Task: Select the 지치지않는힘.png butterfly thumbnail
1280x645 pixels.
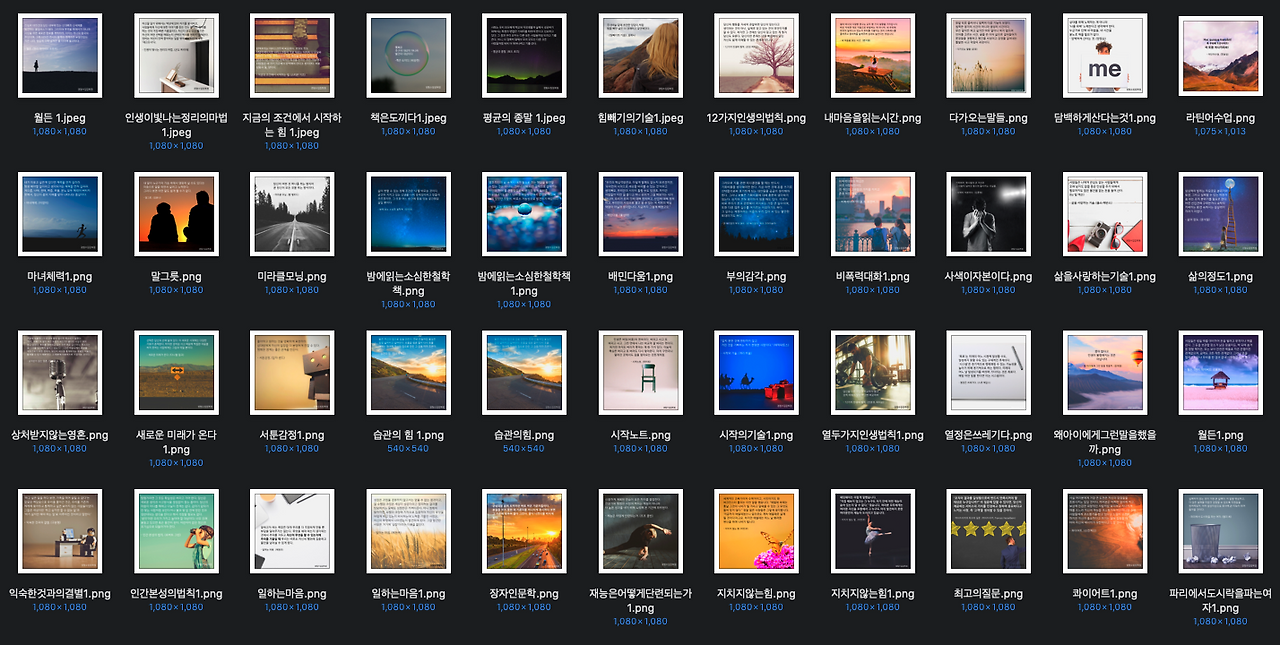Action: click(x=756, y=531)
